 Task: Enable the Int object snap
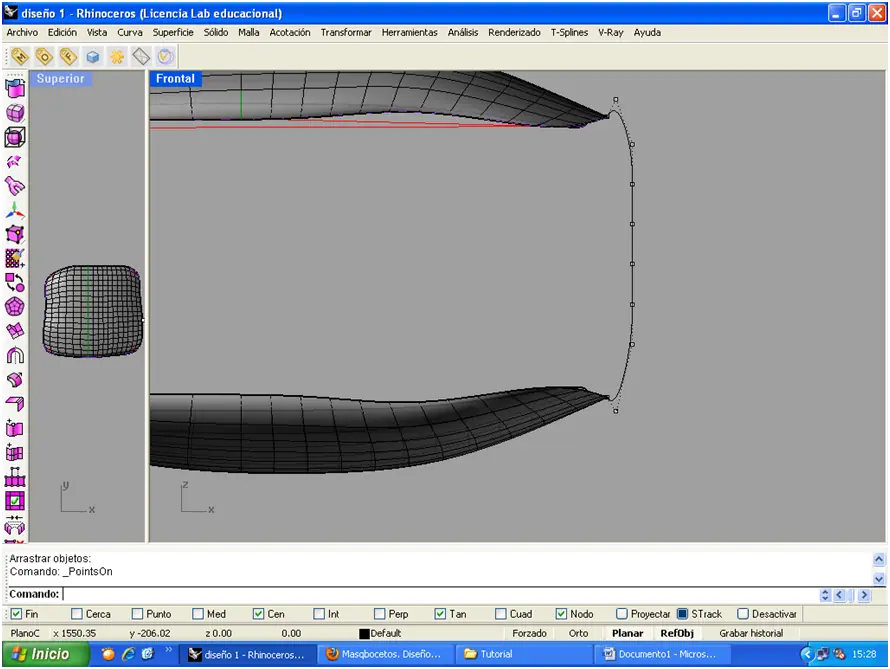tap(319, 614)
